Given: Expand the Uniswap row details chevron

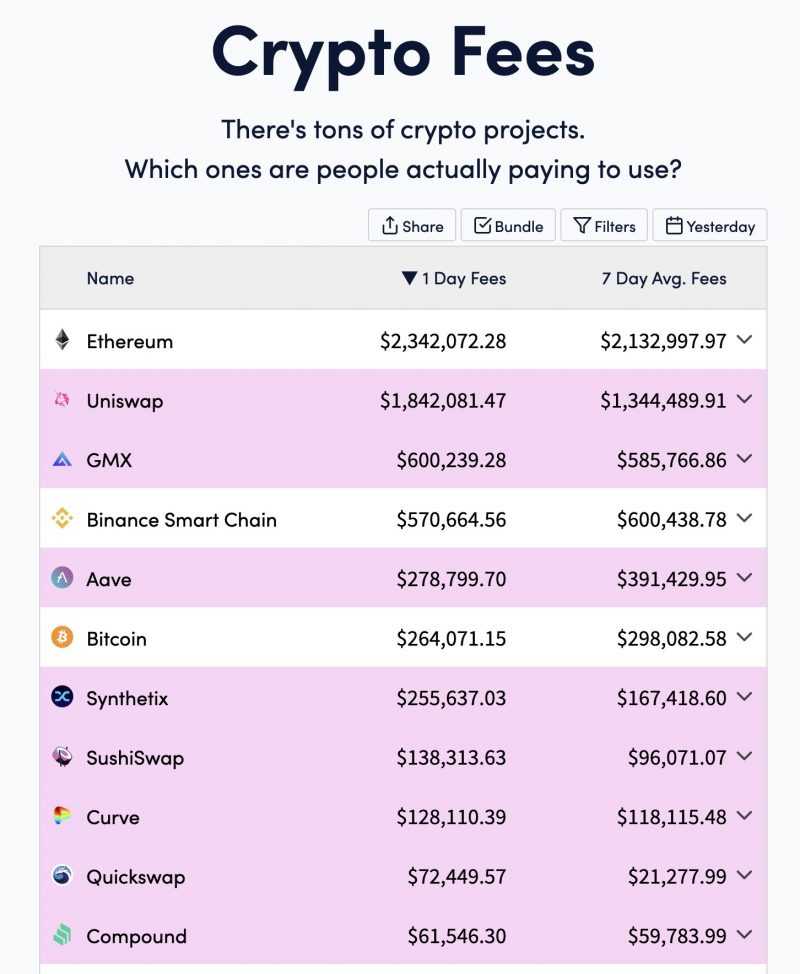Looking at the screenshot, I should coord(744,399).
